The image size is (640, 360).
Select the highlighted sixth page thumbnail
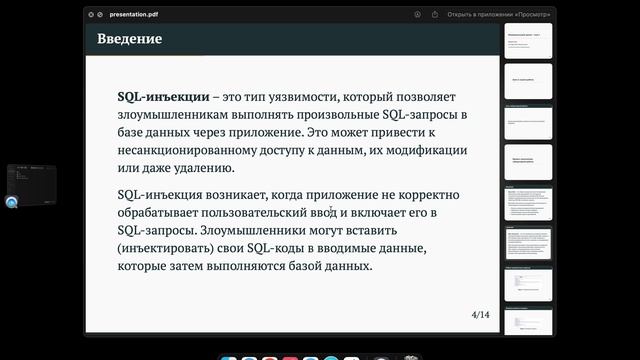528,243
